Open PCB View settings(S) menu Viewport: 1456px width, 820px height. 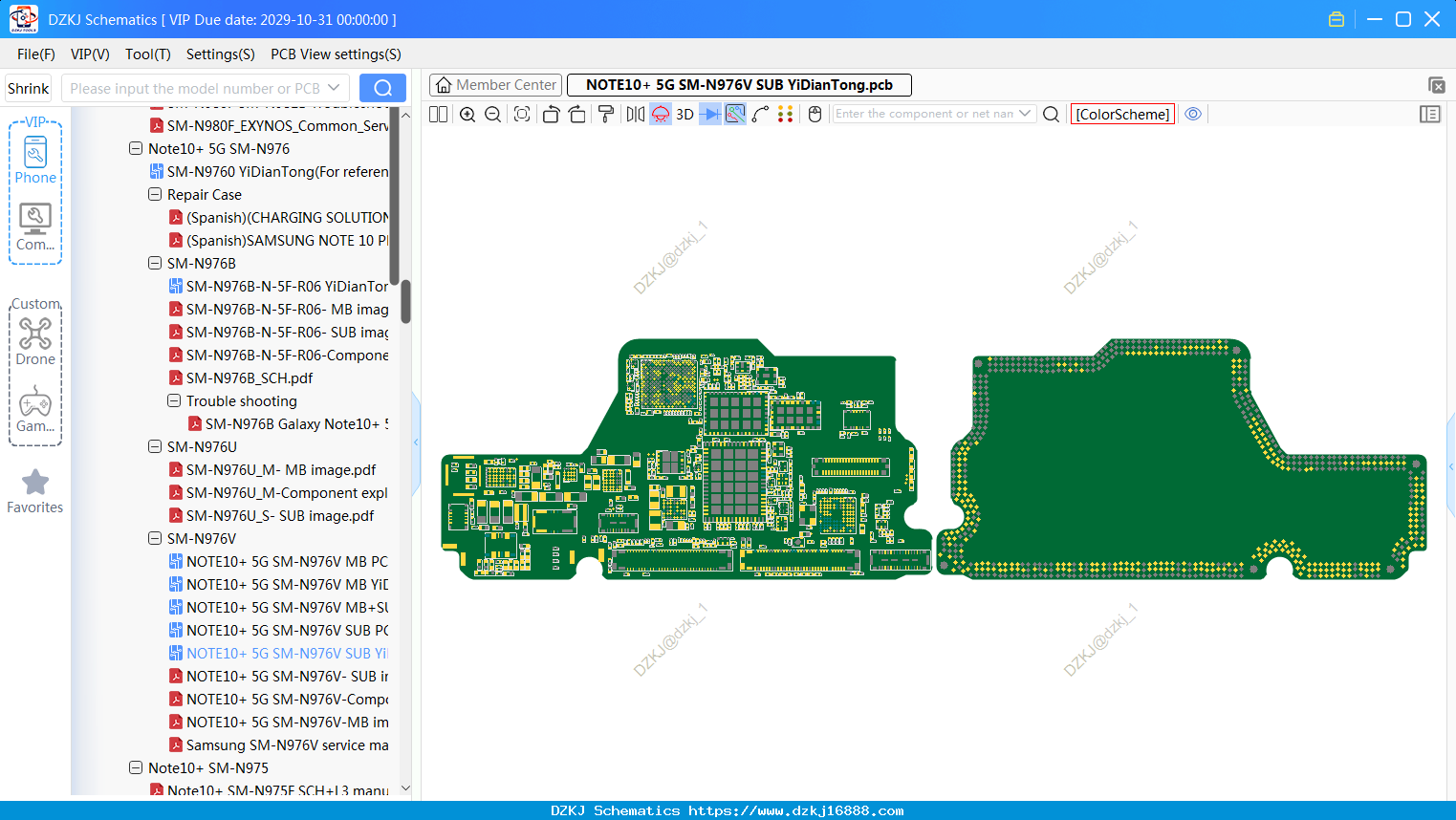(x=336, y=54)
